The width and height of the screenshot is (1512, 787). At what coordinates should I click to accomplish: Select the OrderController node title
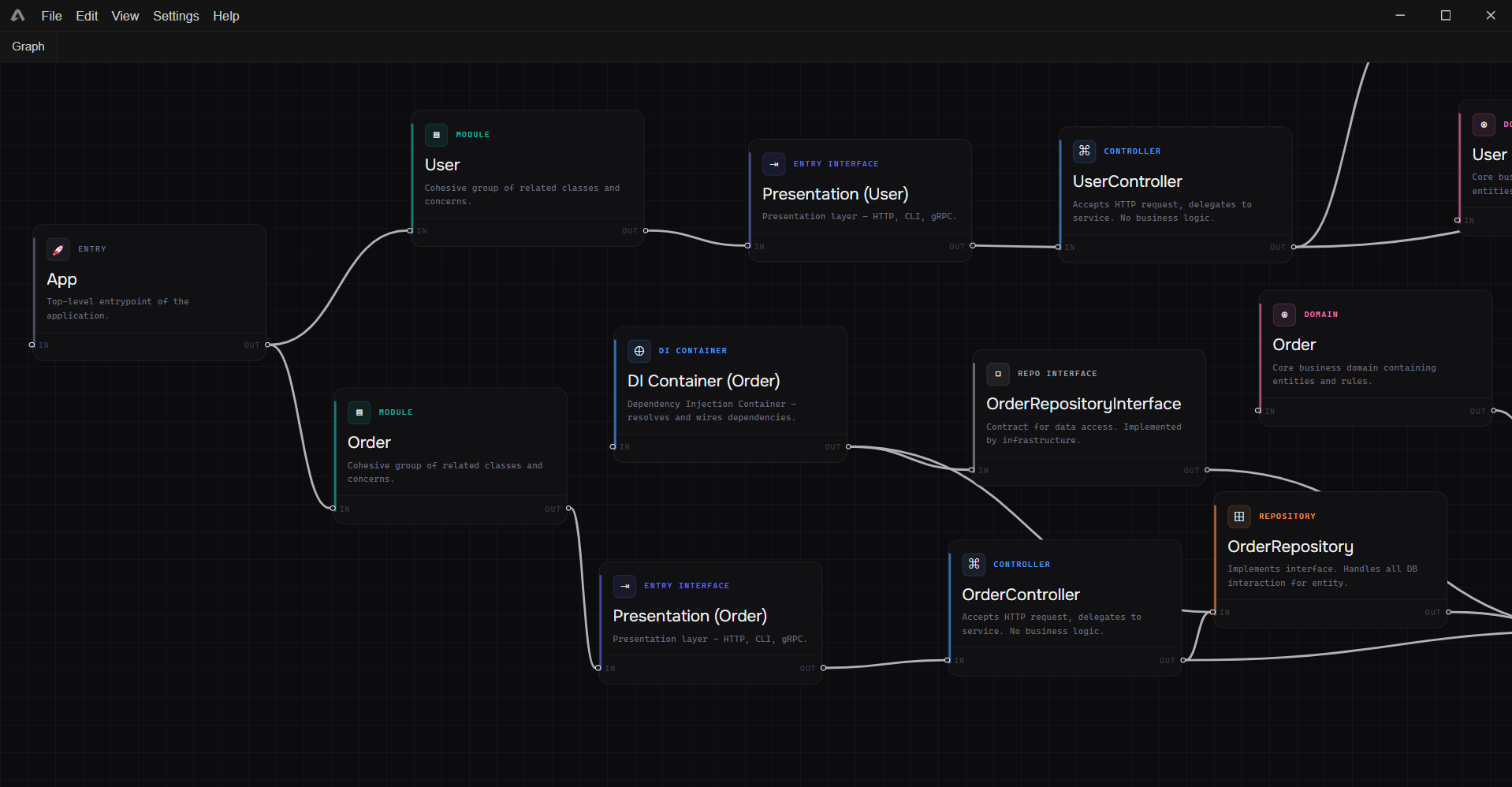tap(1020, 594)
